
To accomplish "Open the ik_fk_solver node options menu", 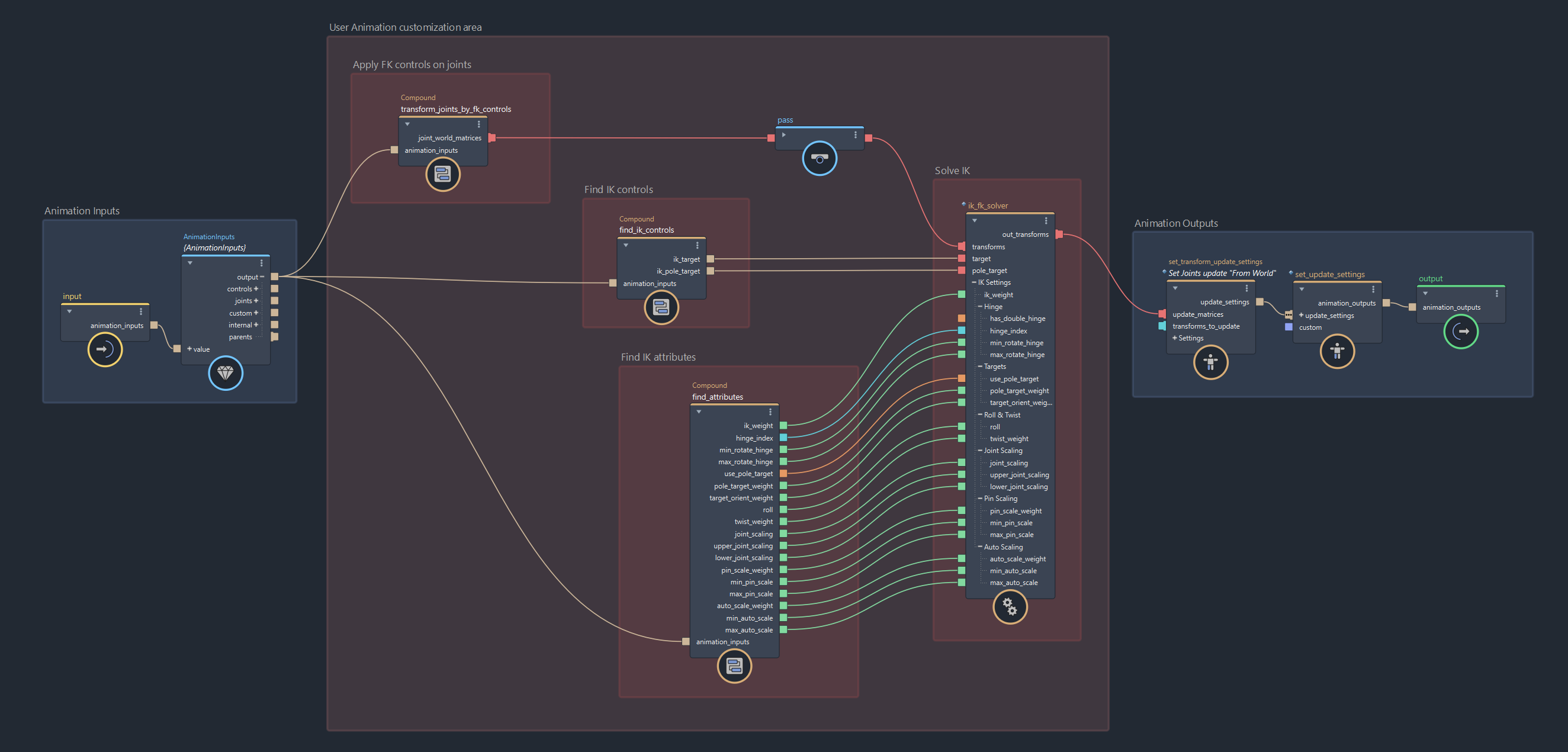I will 1046,221.
